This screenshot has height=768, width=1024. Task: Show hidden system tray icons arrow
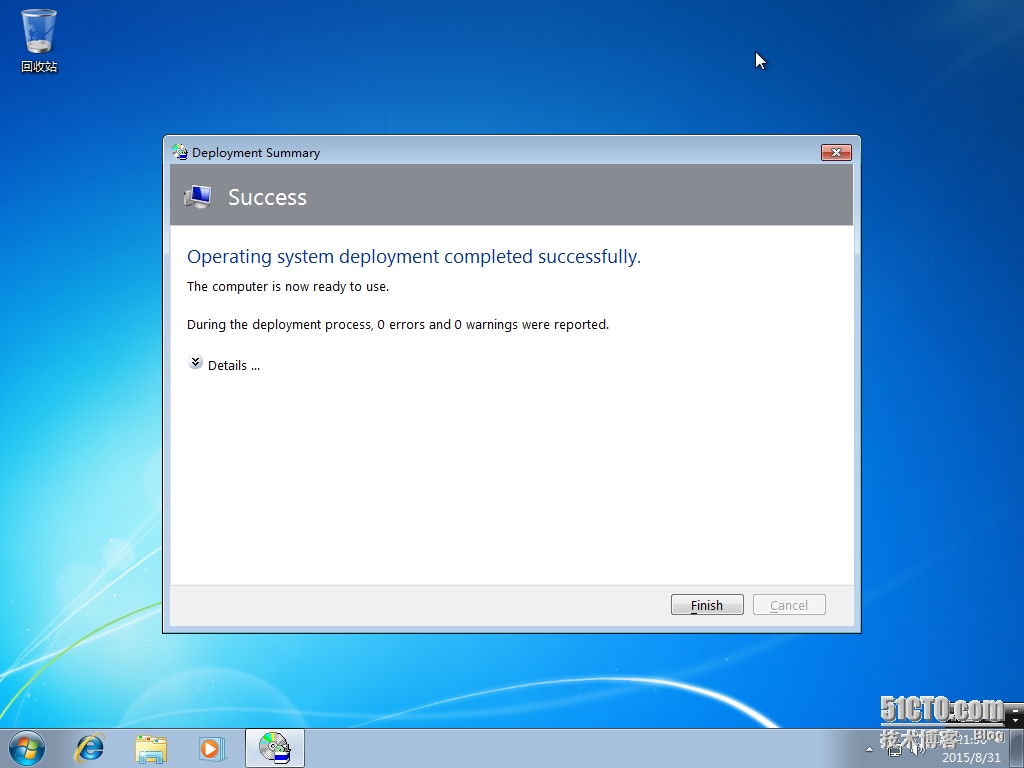point(869,749)
